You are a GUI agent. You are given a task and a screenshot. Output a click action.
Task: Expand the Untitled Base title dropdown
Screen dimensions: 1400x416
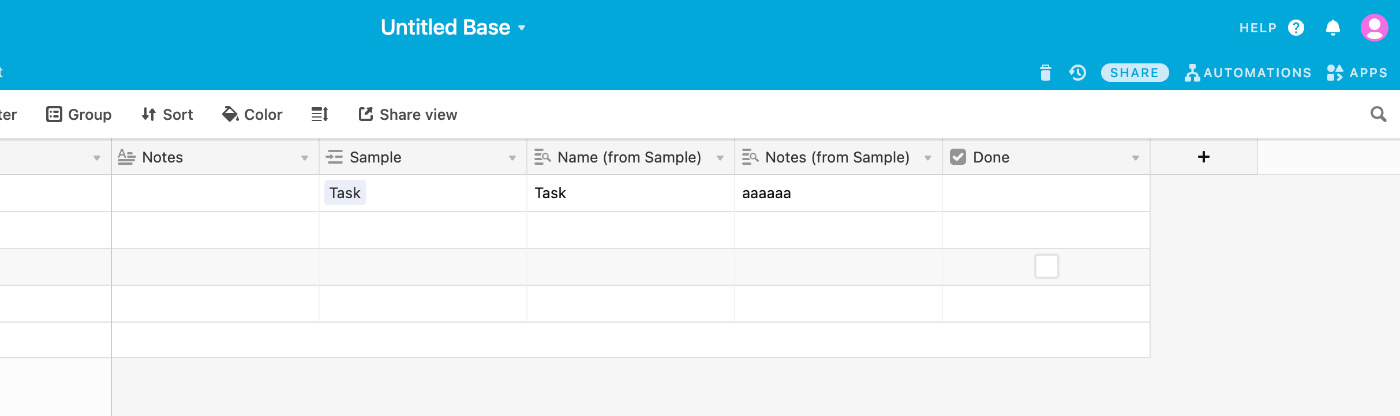(521, 29)
